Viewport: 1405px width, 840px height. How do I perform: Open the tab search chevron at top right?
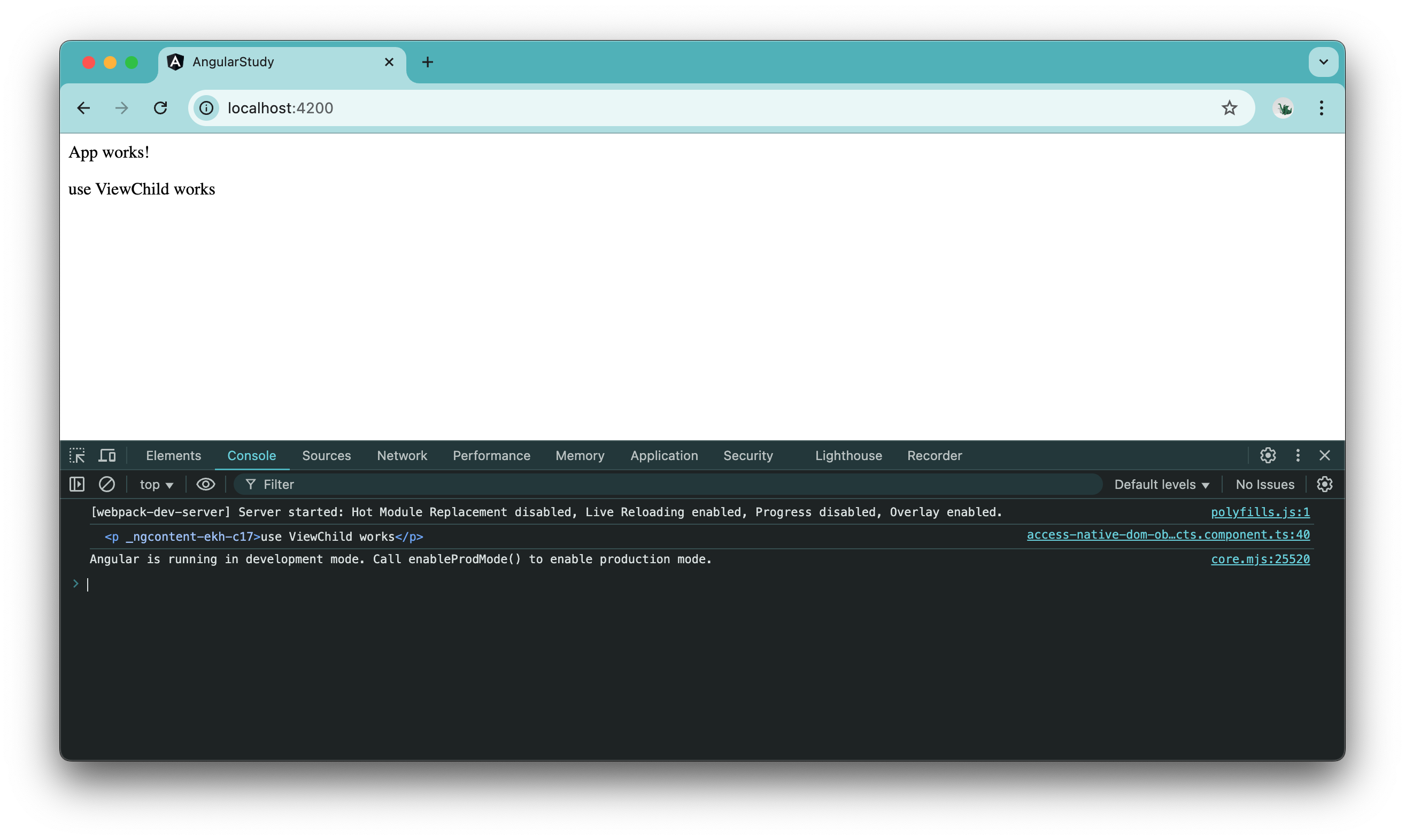pos(1323,61)
